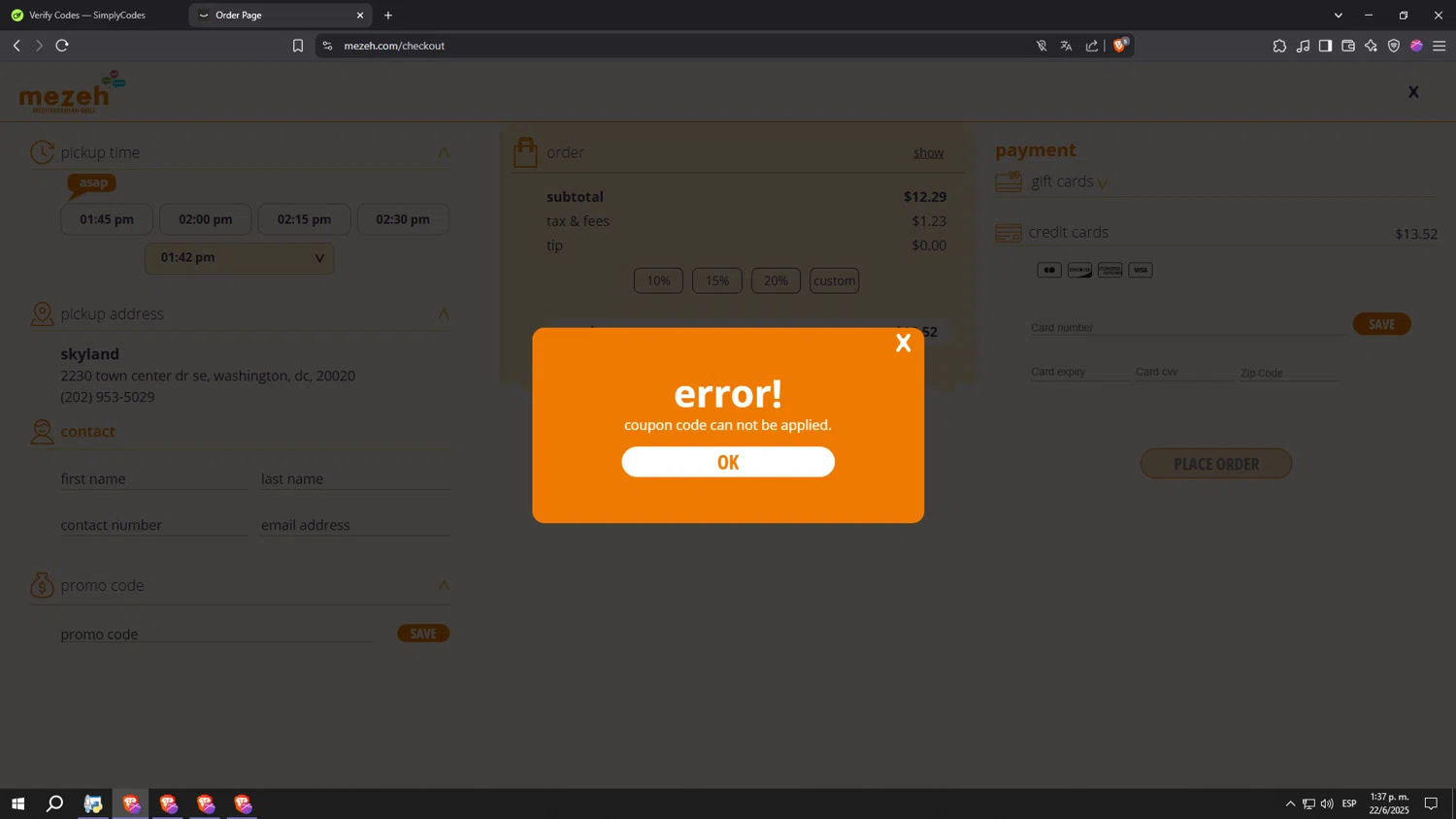Save the credit card details
The image size is (1456, 819).
tap(1382, 324)
